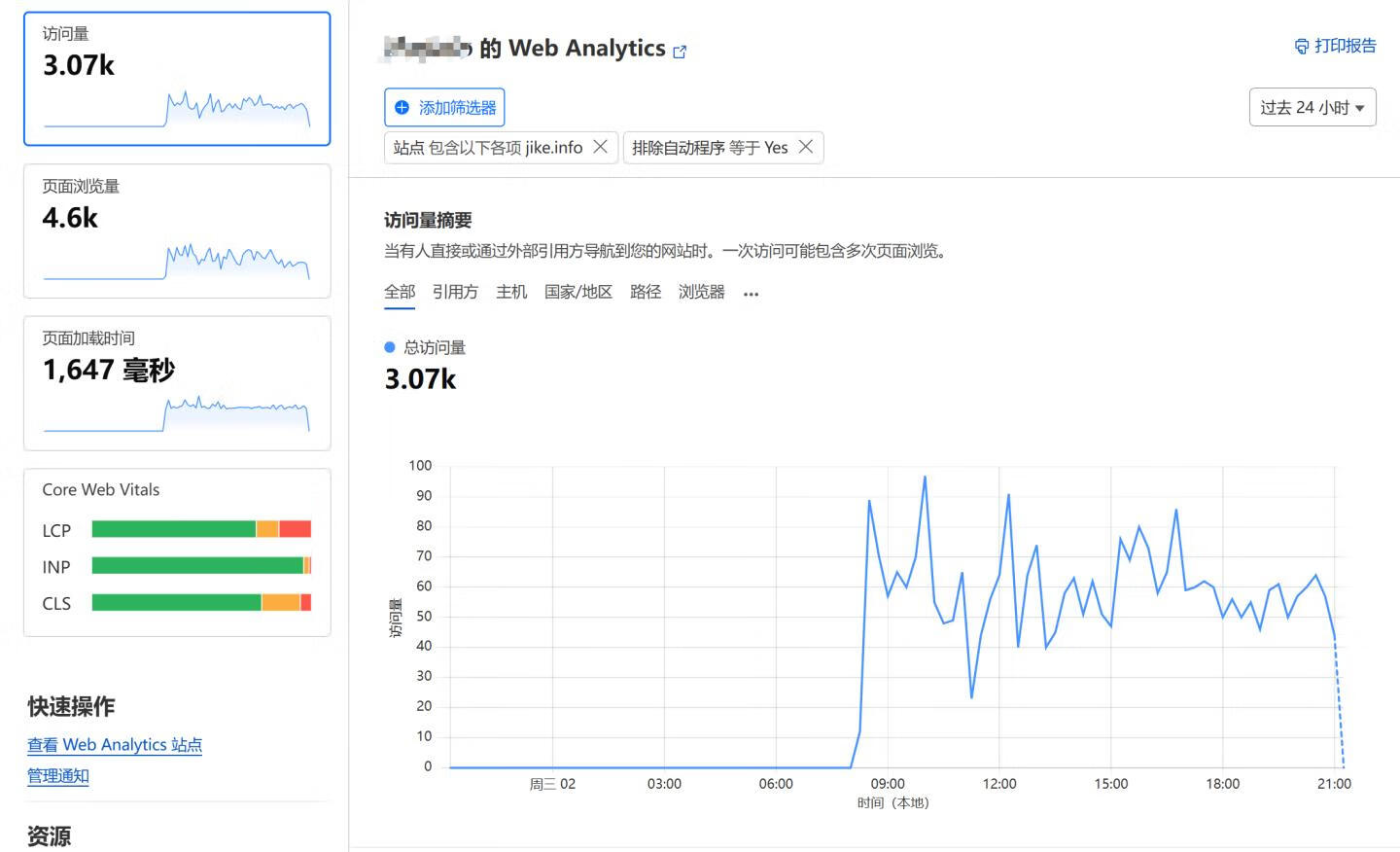Switch to the 主机 tab
The width and height of the screenshot is (1400, 852).
click(511, 292)
